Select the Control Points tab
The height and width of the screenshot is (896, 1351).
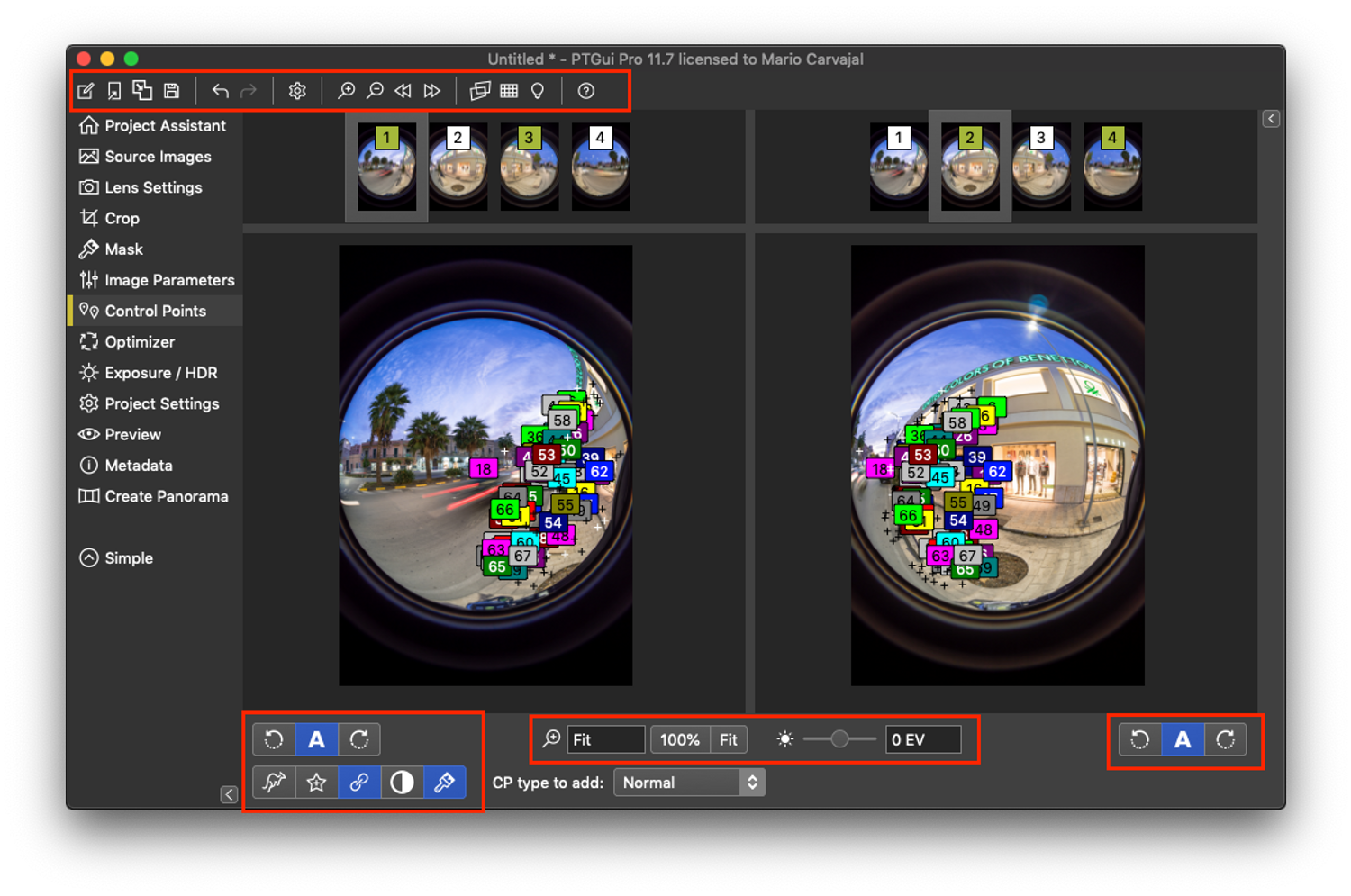click(x=155, y=311)
